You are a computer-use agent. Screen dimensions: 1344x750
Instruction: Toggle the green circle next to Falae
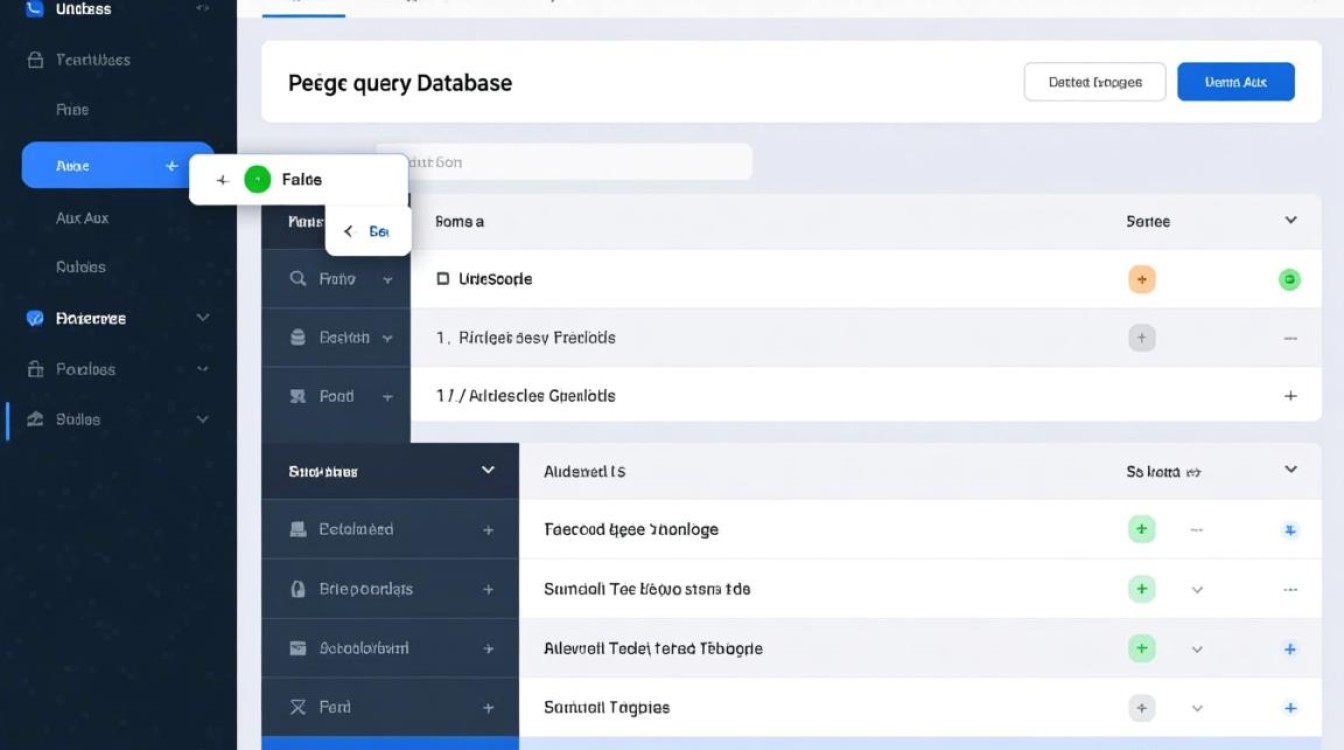pyautogui.click(x=257, y=180)
